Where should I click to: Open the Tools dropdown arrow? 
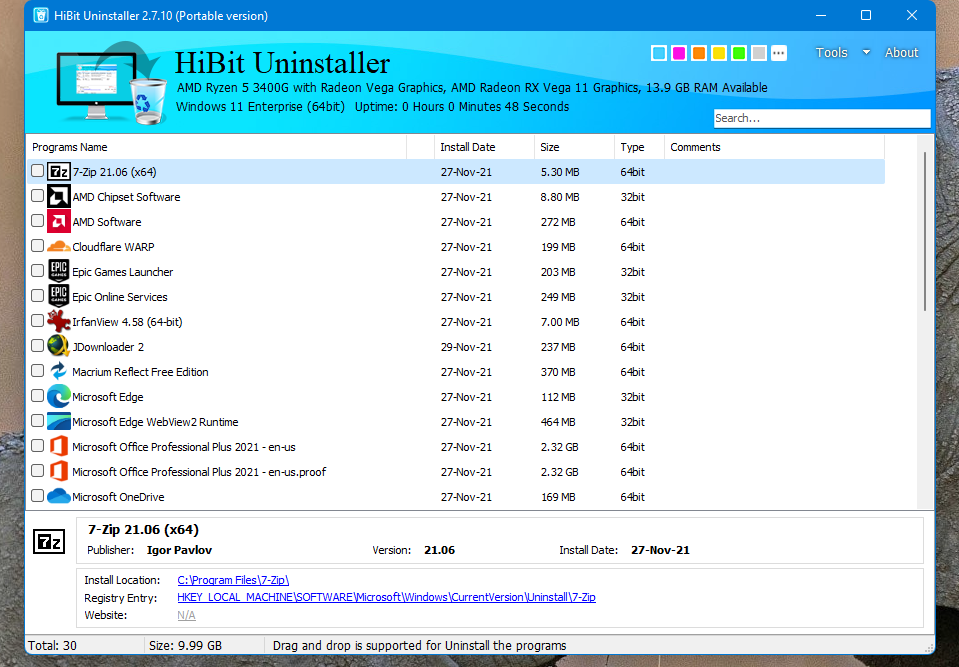point(866,53)
